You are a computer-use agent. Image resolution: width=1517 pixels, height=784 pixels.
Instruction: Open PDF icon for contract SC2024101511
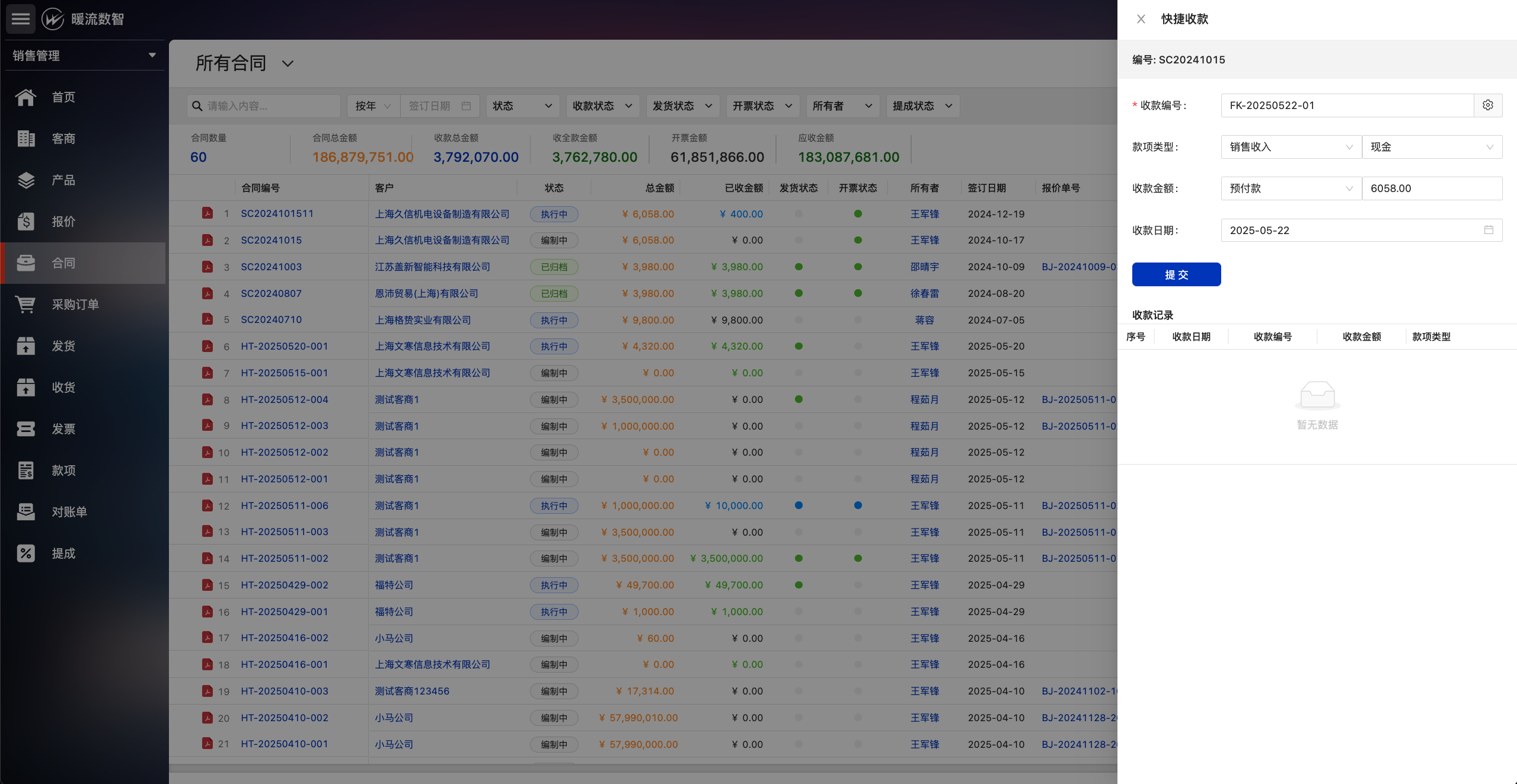click(x=207, y=213)
